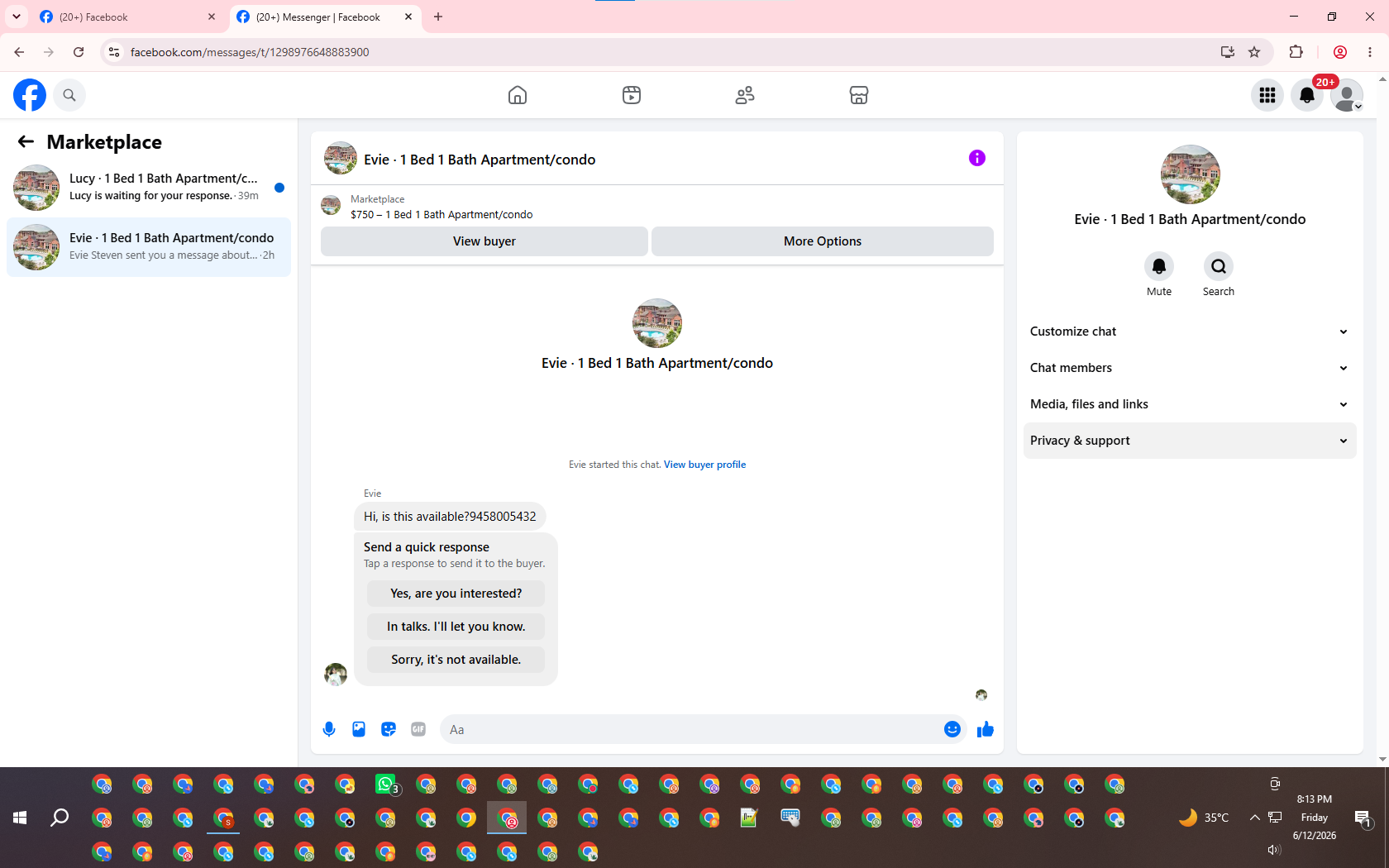The width and height of the screenshot is (1389, 868).
Task: Reload the page in Chrome
Action: click(79, 52)
